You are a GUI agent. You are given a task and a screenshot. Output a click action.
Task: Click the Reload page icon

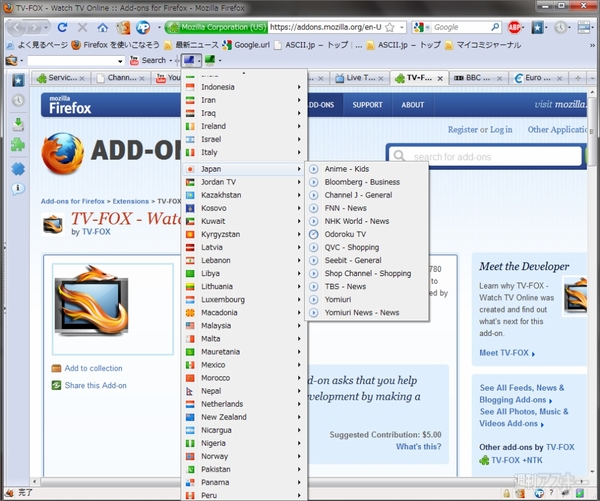62,27
